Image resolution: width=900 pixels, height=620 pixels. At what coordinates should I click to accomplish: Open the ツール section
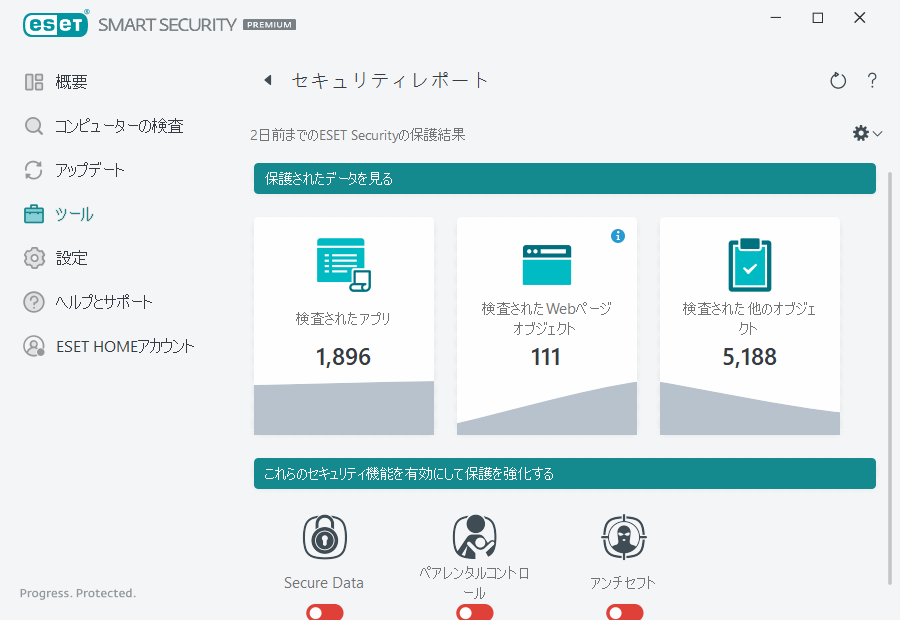75,214
